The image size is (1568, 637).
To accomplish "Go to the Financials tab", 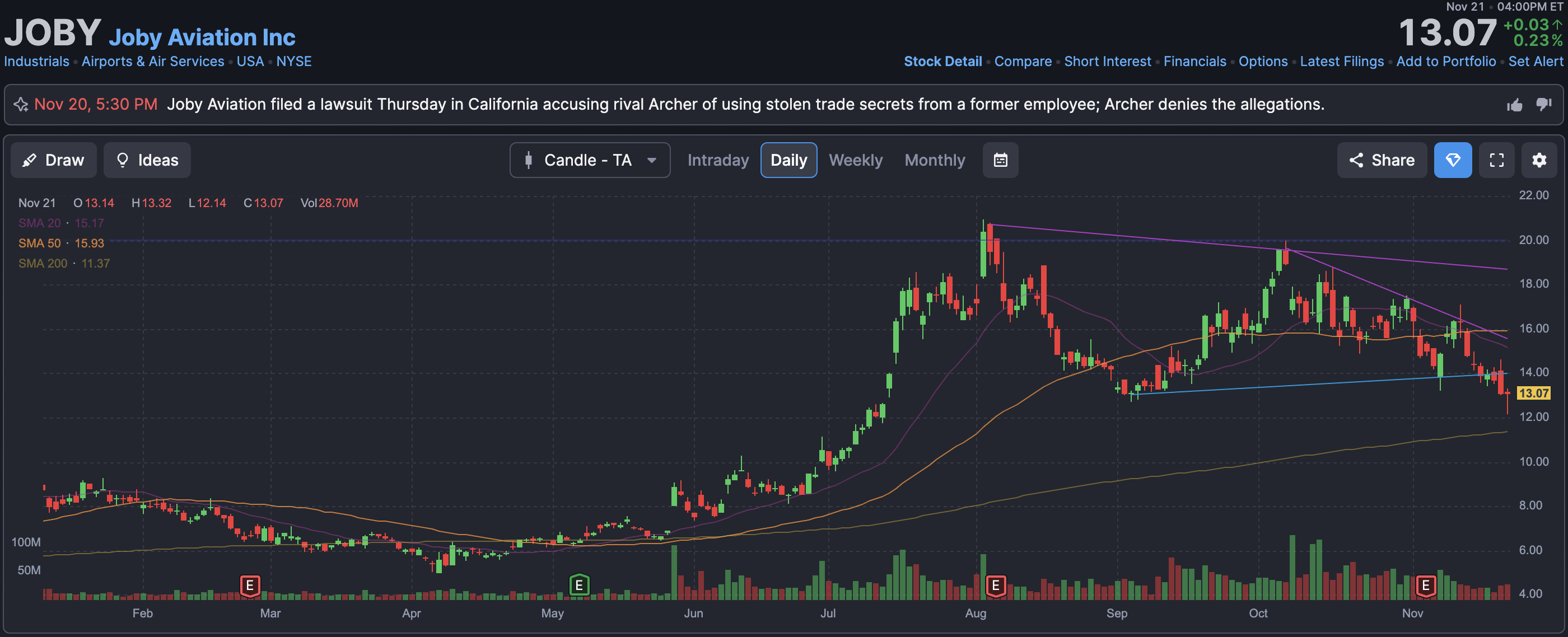I will pos(1194,62).
